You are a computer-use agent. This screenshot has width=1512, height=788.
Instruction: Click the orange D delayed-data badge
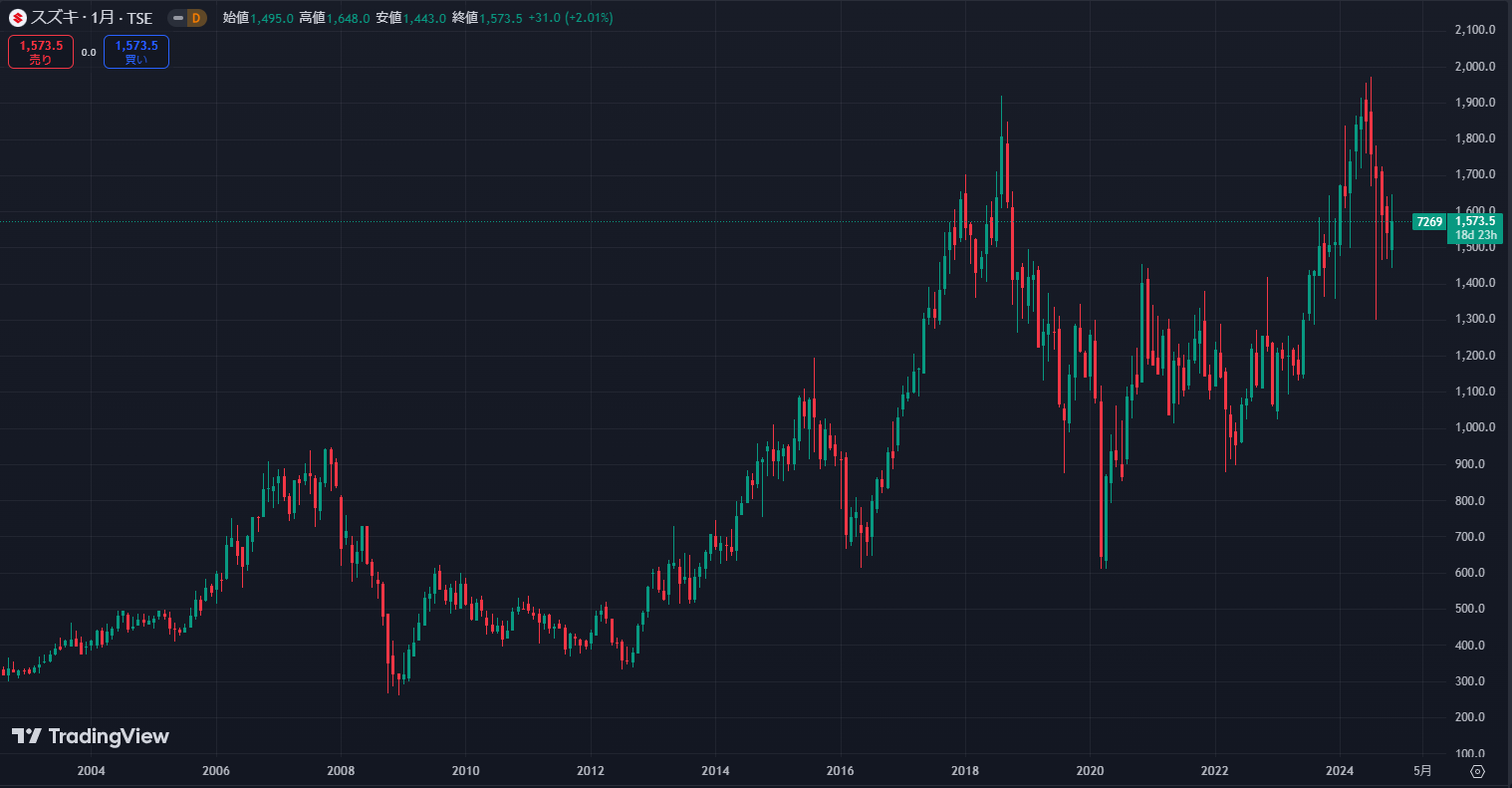(195, 18)
